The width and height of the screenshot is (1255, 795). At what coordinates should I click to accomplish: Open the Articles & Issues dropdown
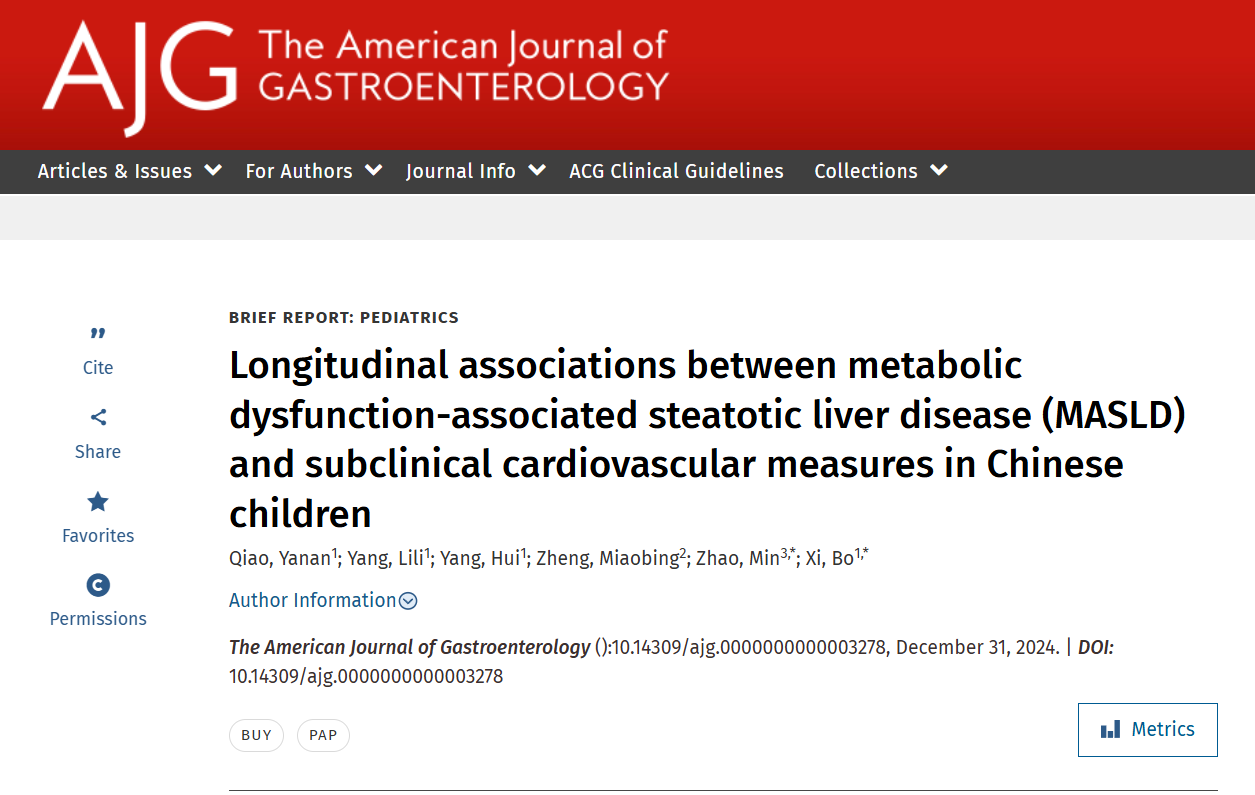point(129,171)
